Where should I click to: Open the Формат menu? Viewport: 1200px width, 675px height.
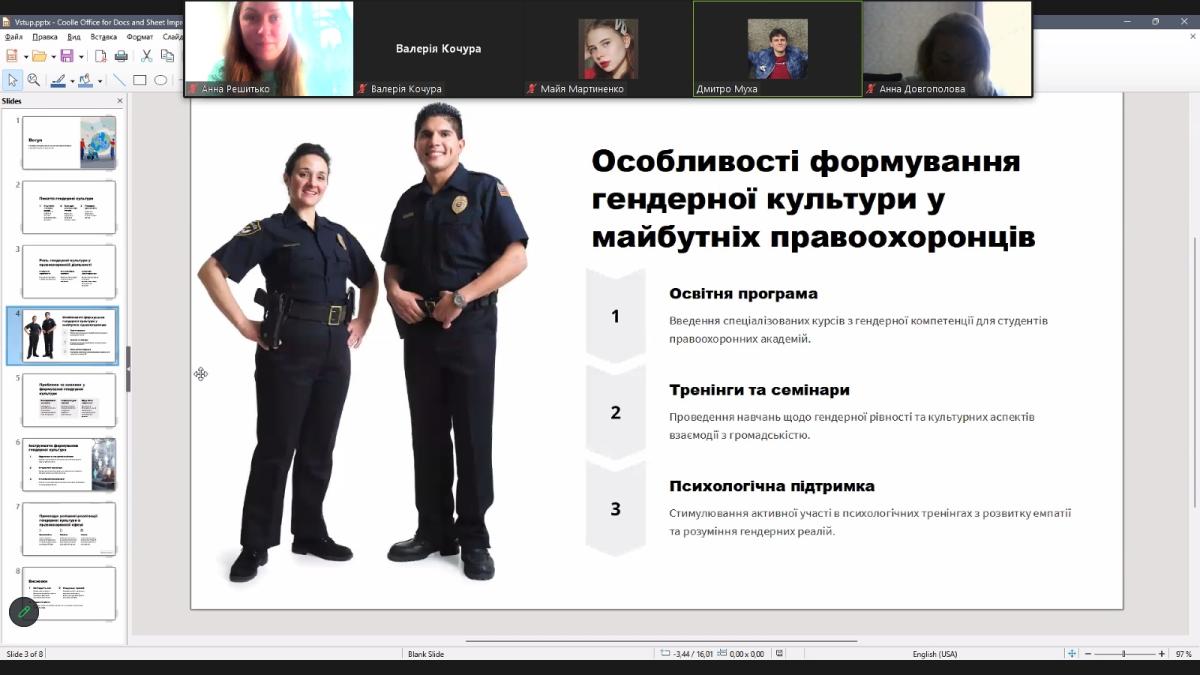click(x=140, y=37)
